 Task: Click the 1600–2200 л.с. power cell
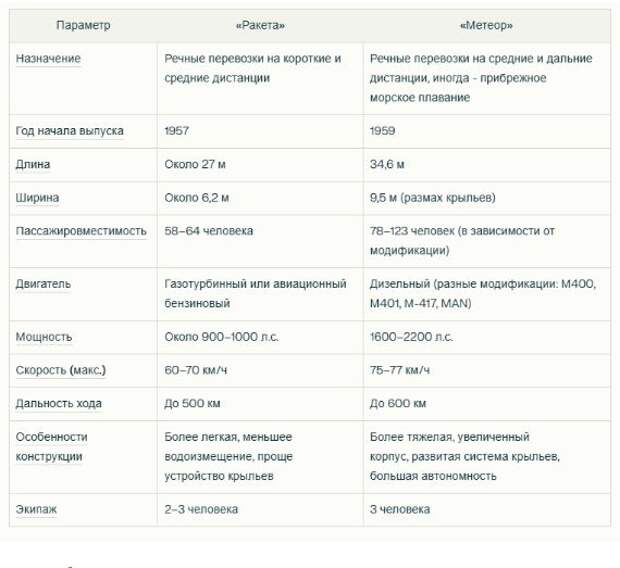tap(411, 337)
